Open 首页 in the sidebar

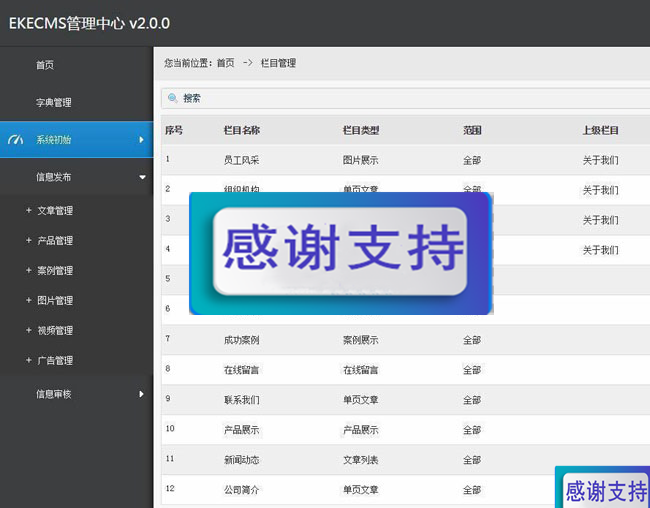[x=45, y=65]
